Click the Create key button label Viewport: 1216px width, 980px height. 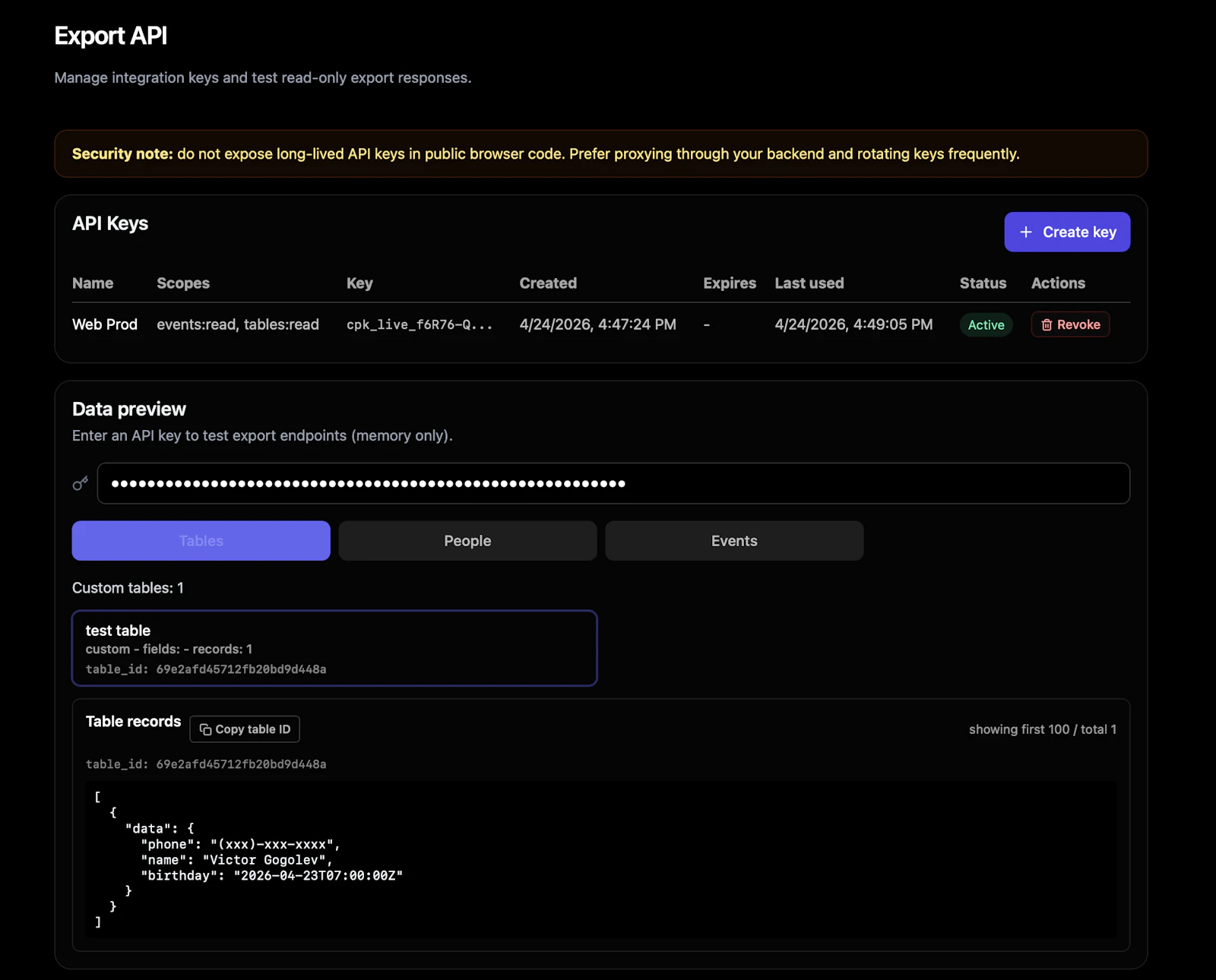pos(1079,232)
